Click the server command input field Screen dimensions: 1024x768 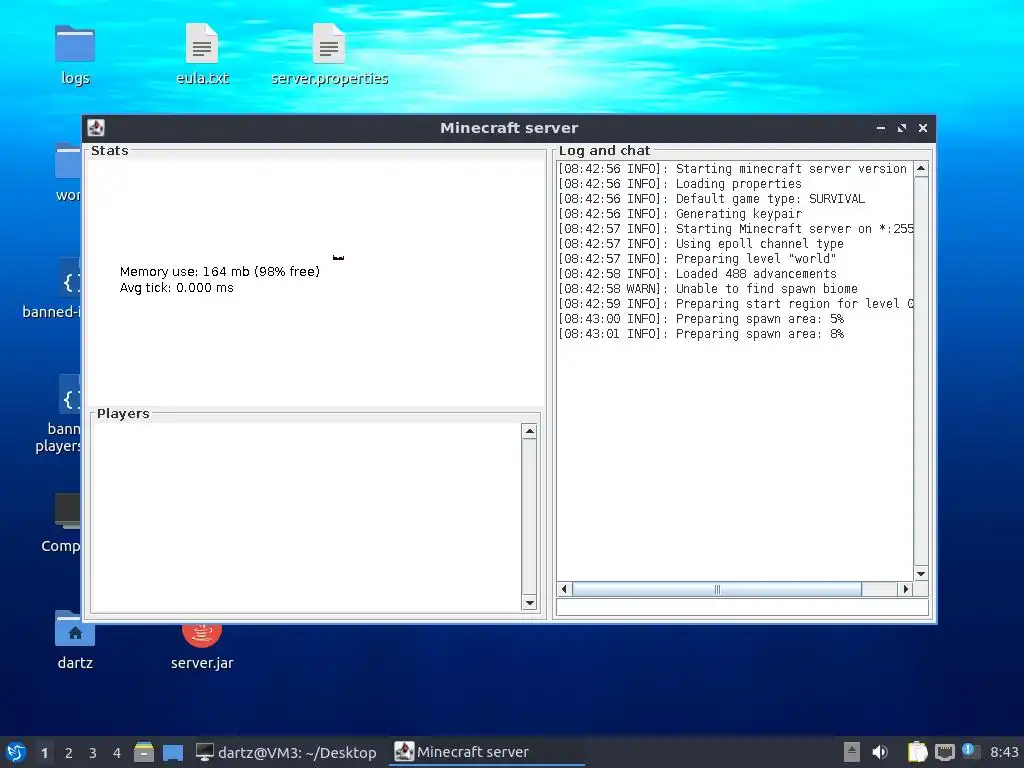click(743, 607)
